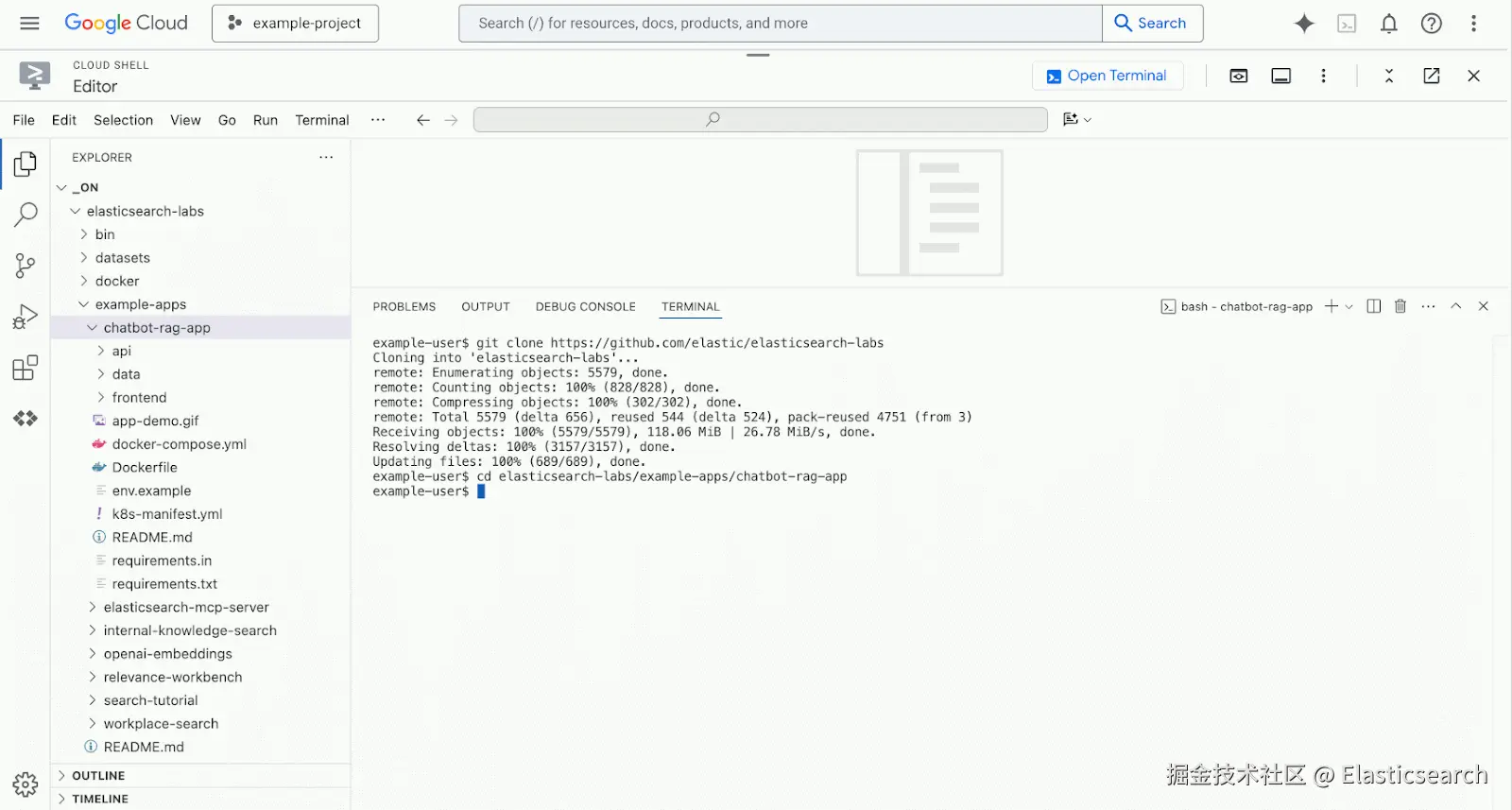
Task: Open env.example file
Action: (x=151, y=491)
